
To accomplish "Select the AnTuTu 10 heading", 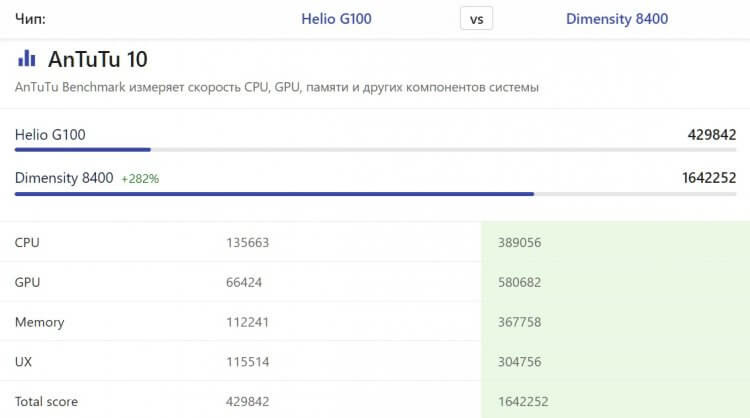I will tap(98, 59).
